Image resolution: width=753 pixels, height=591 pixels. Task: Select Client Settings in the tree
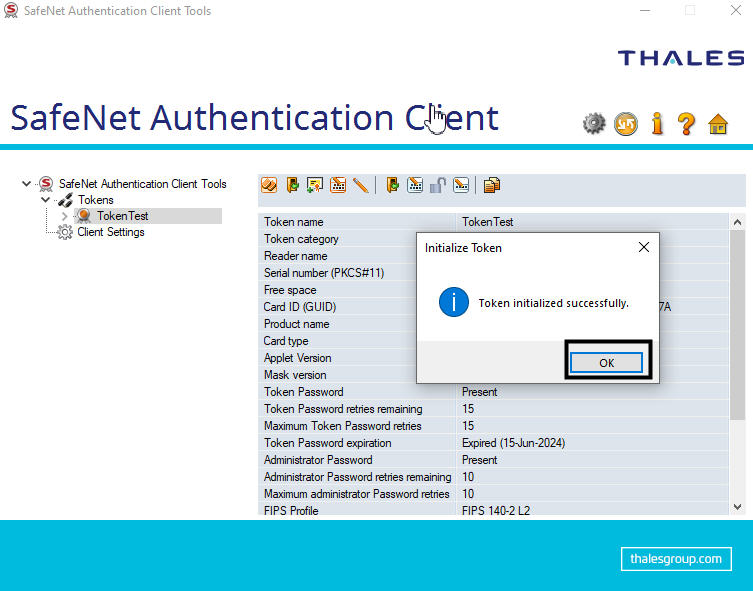pyautogui.click(x=110, y=232)
